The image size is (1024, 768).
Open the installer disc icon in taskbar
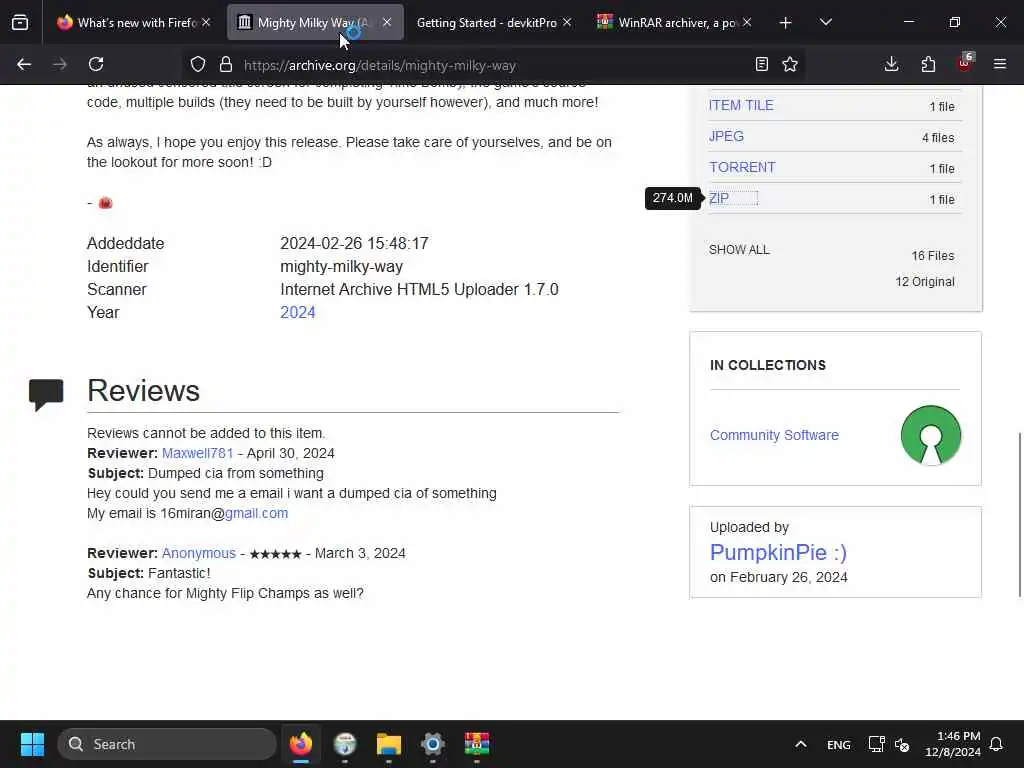pos(345,744)
